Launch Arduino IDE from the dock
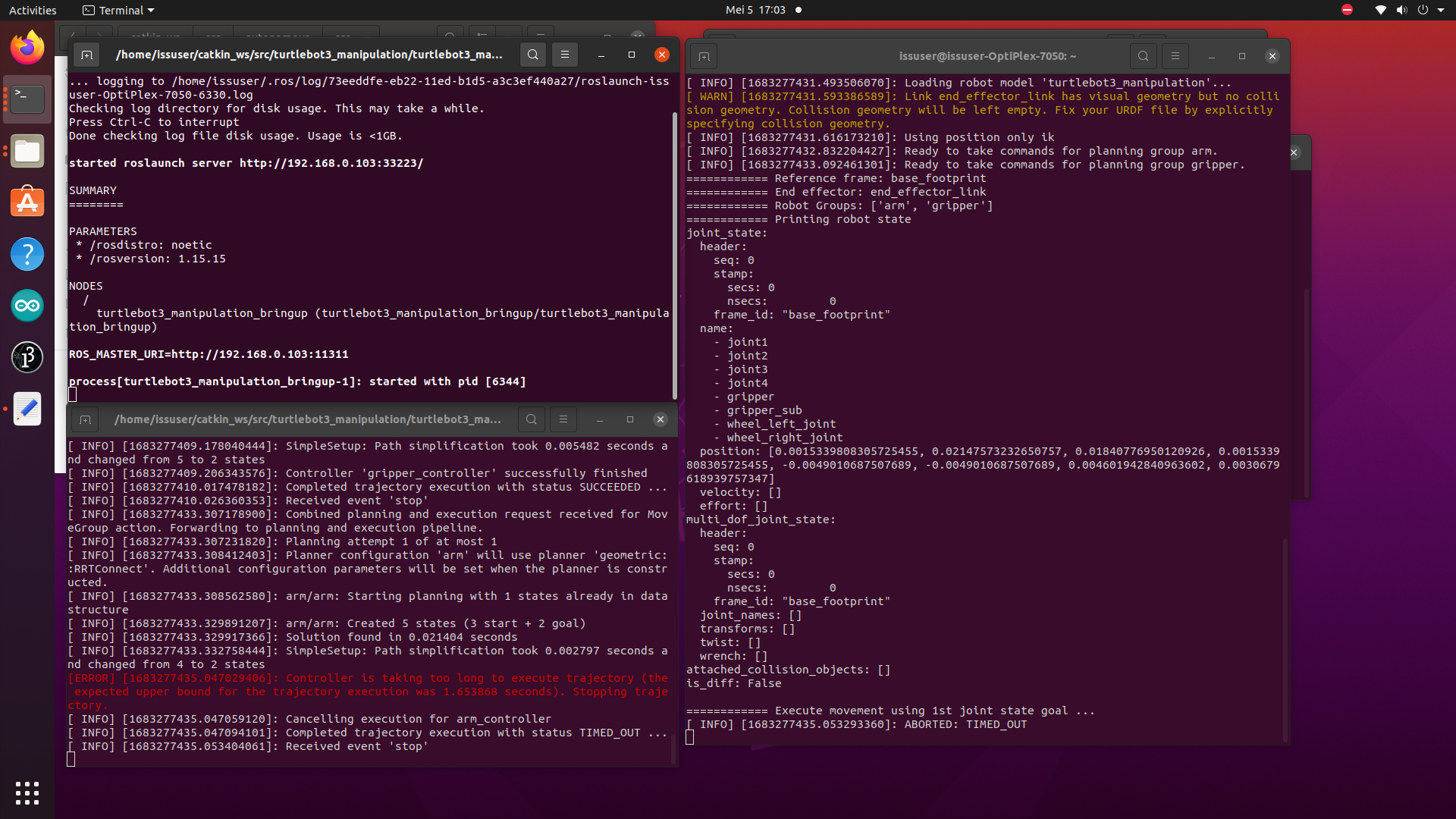Viewport: 1456px width, 819px height. coord(27,306)
